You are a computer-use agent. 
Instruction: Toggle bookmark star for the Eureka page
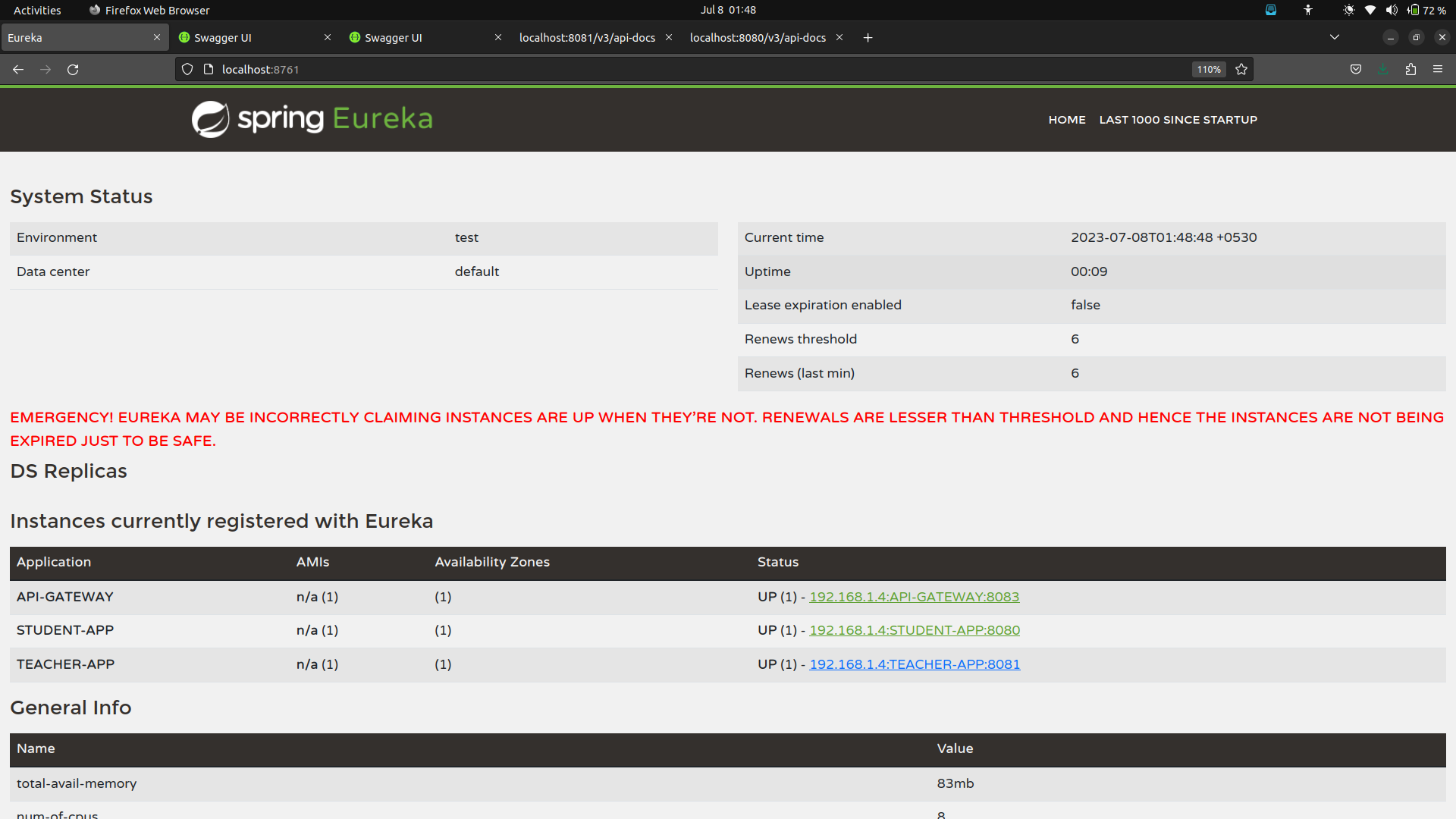1241,69
